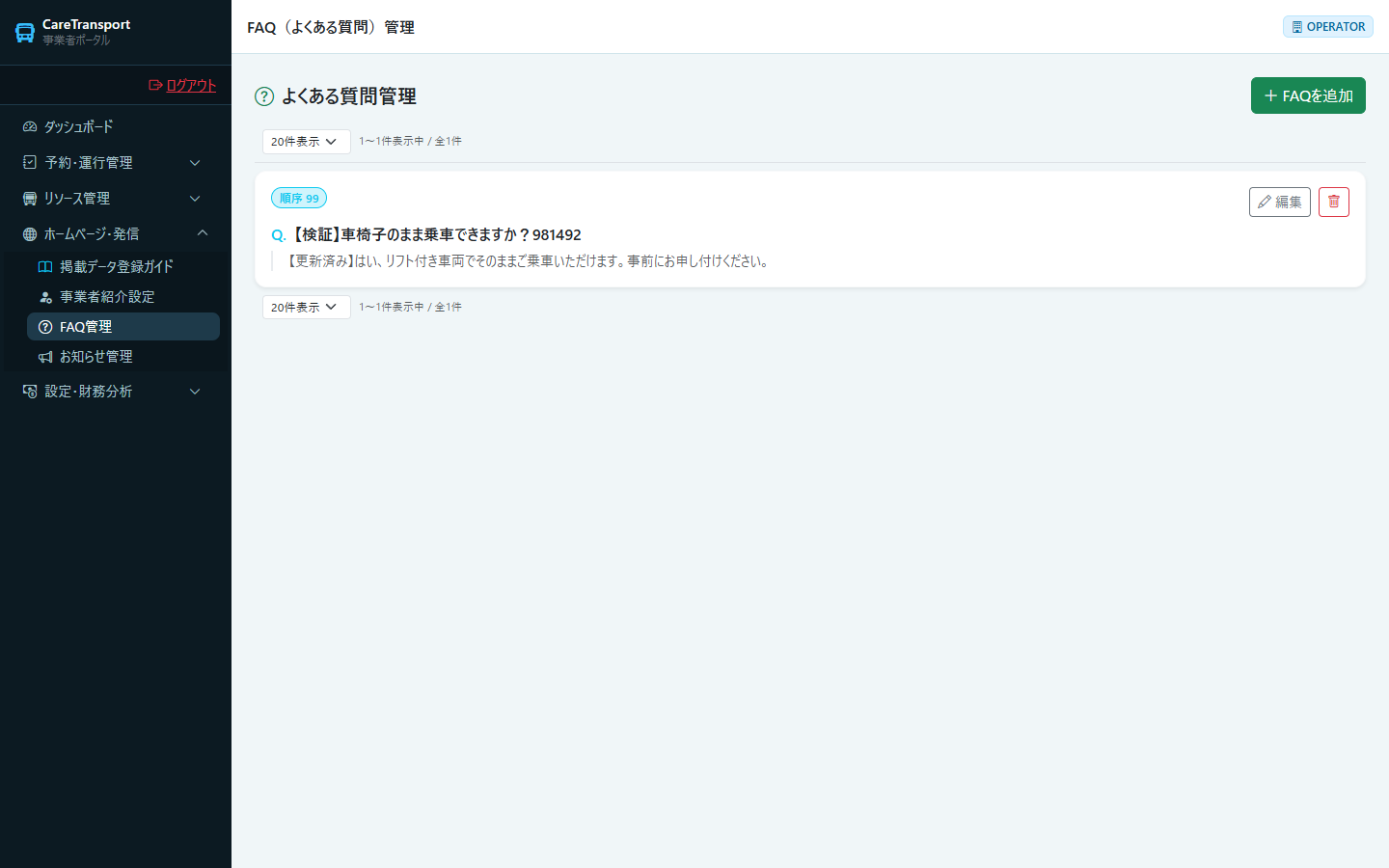Click the lower 1〜1件表示中 / 全1件 count
This screenshot has width=1389, height=868.
(x=410, y=307)
